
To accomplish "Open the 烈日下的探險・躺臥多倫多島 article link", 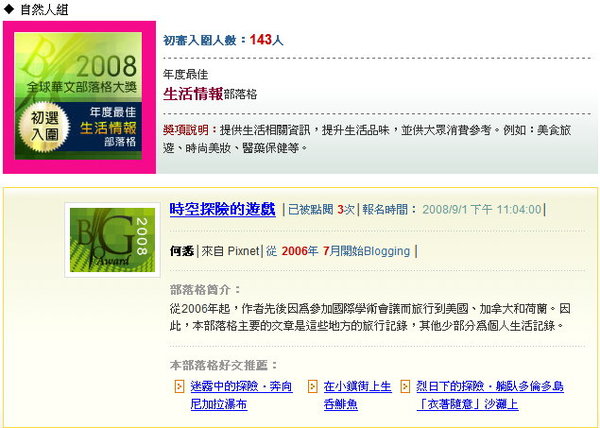I will pos(490,395).
